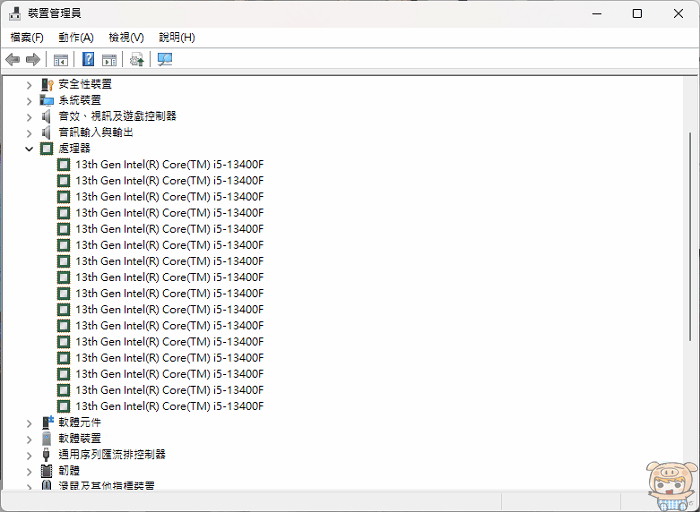Select the 滑鼠及其他指標裝置 label
The image size is (700, 512).
[106, 485]
